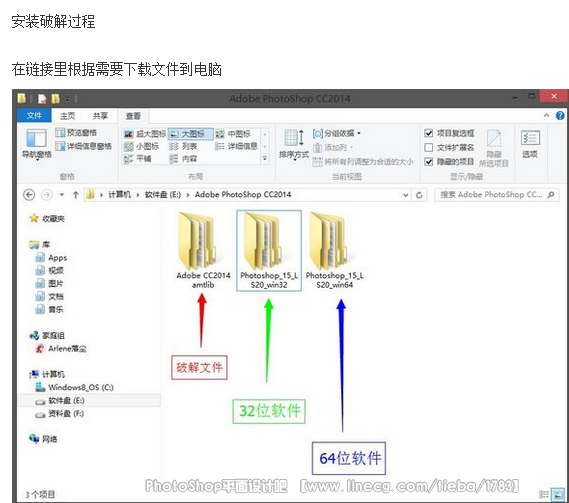569x503 pixels.
Task: Open the 文件 ribbon tab
Action: (34, 115)
